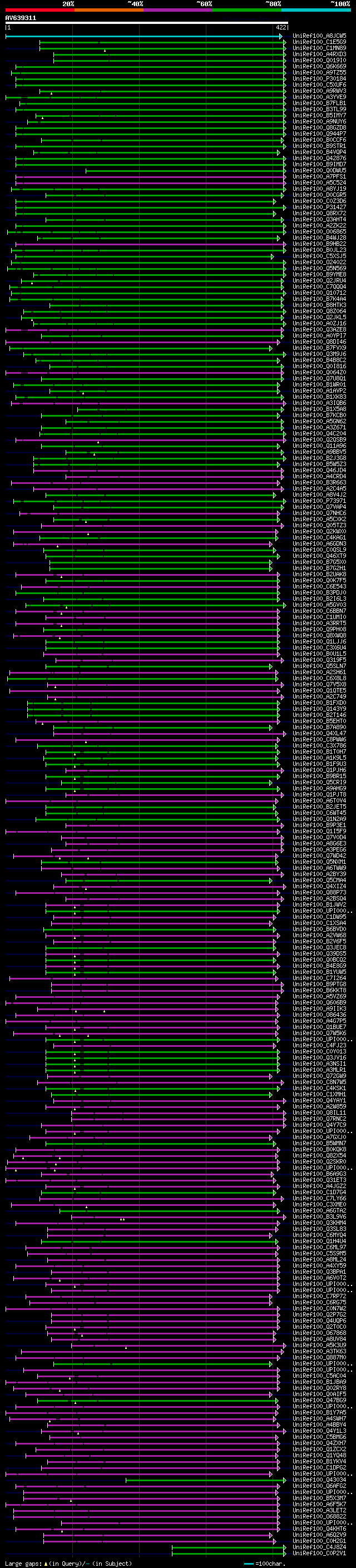Select hit label UniRef100_C1MN89

pos(319,48)
